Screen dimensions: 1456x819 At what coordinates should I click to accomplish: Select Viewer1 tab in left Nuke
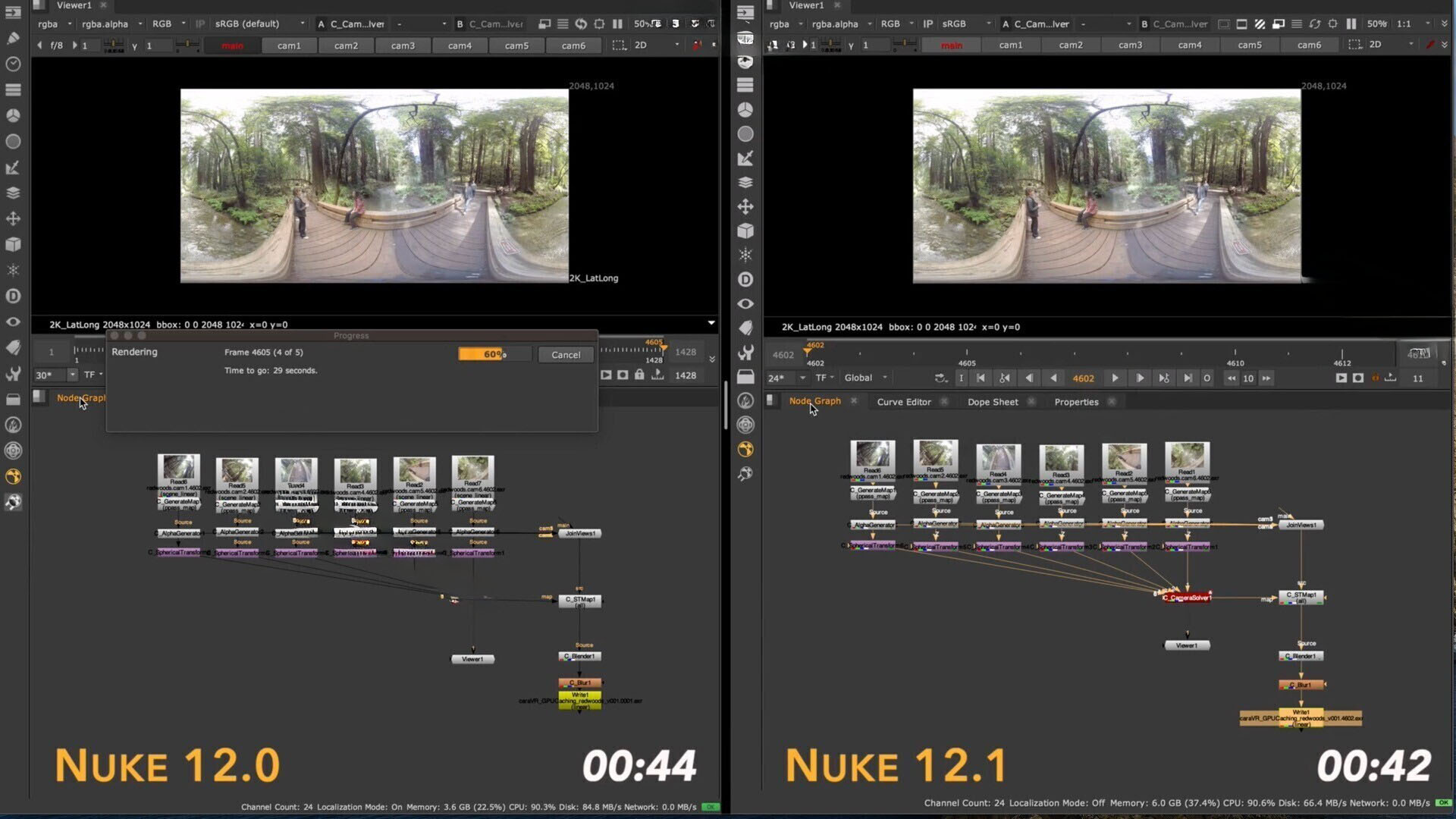(74, 5)
